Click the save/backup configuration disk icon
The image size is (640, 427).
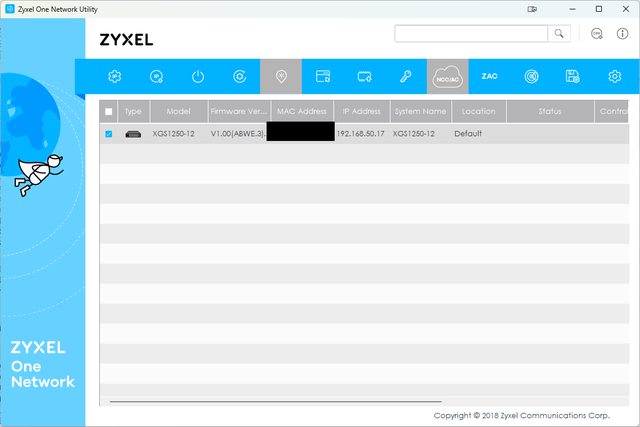(572, 76)
